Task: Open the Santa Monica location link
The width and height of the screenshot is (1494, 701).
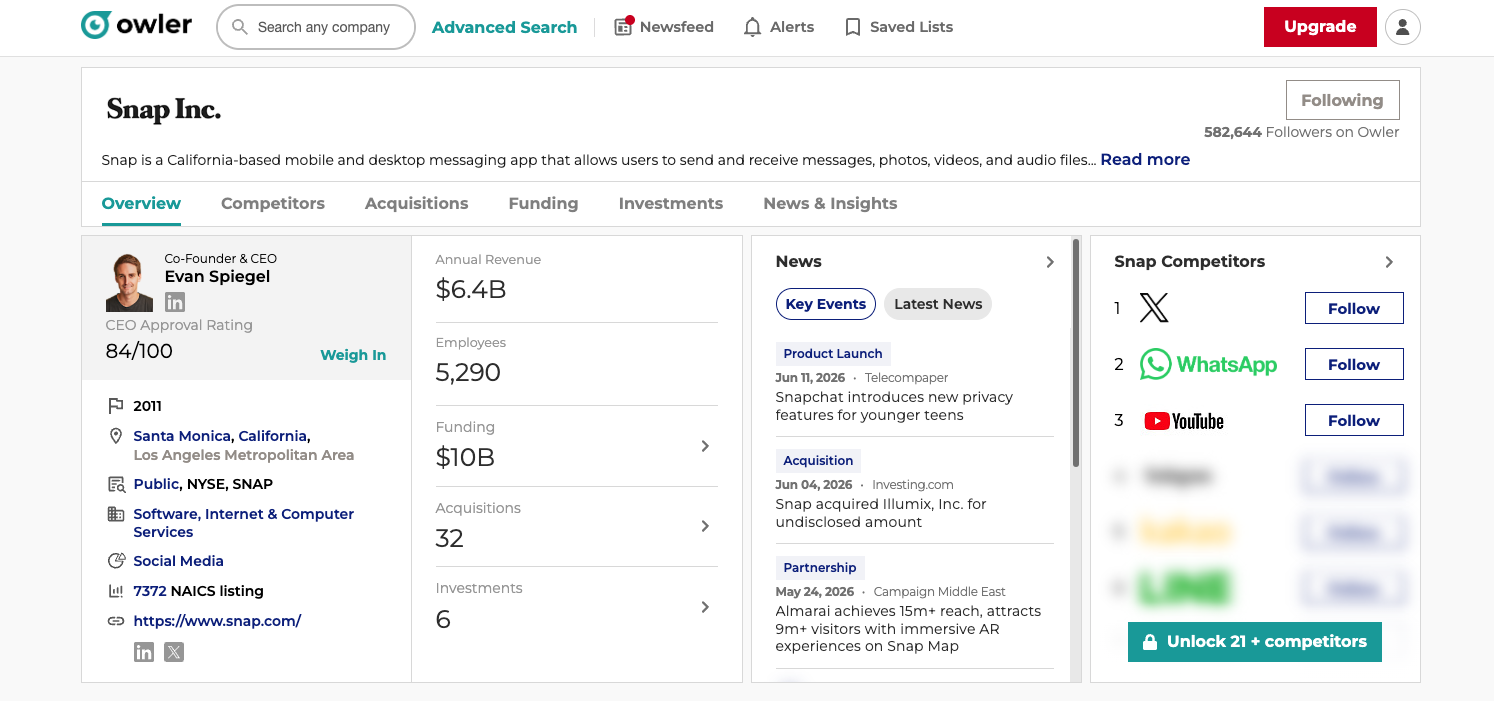Action: (x=182, y=436)
